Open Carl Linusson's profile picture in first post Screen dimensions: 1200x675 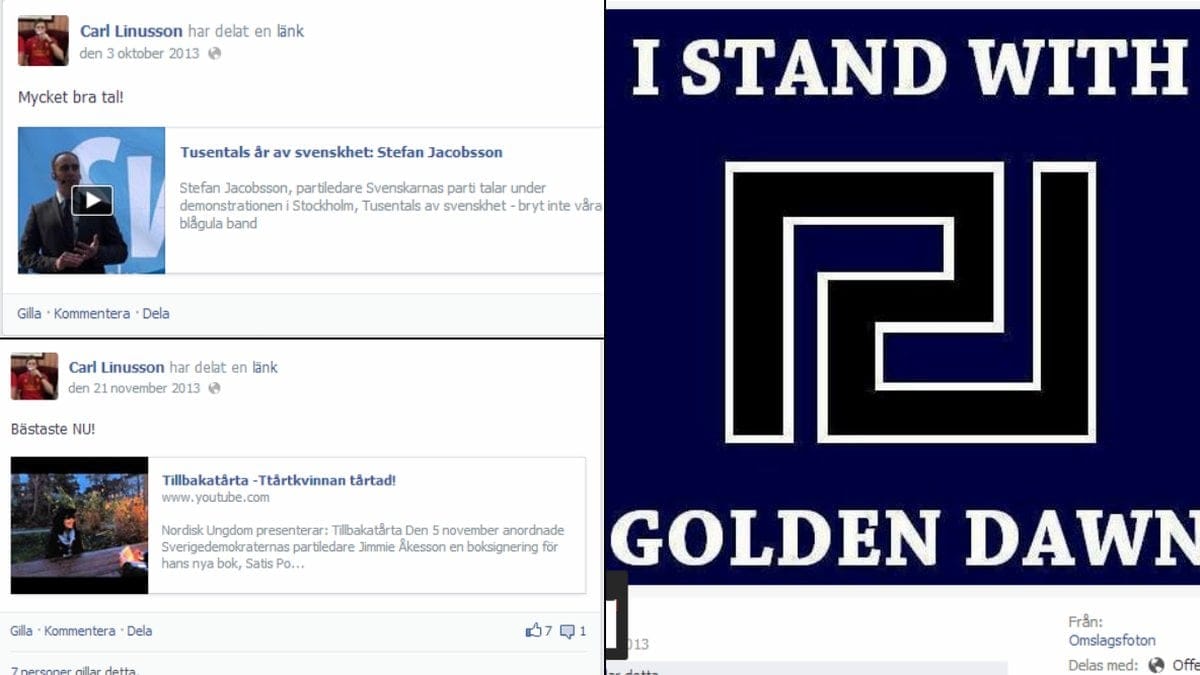[43, 41]
